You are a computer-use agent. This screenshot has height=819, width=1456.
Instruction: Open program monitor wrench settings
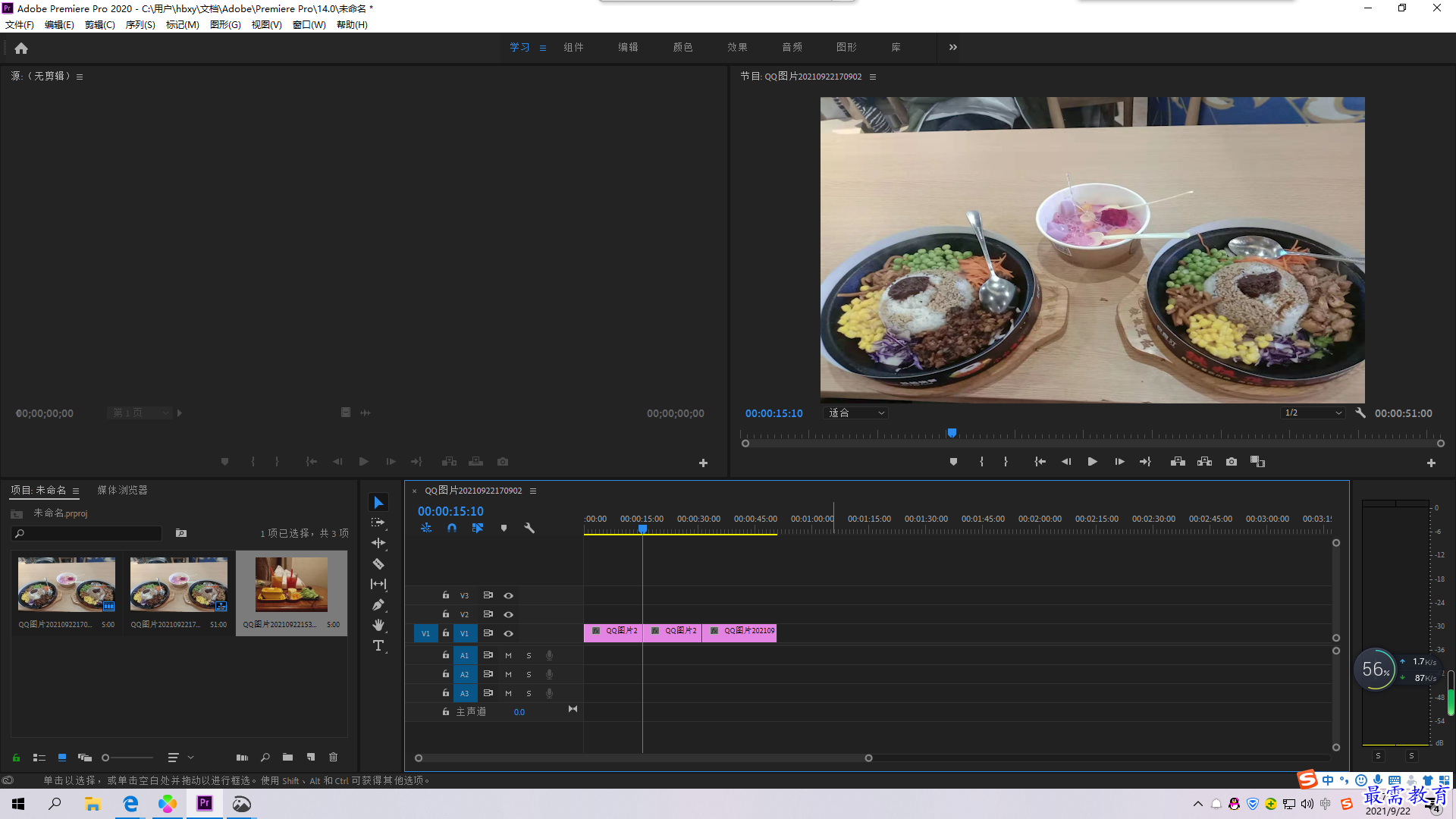coord(1360,413)
